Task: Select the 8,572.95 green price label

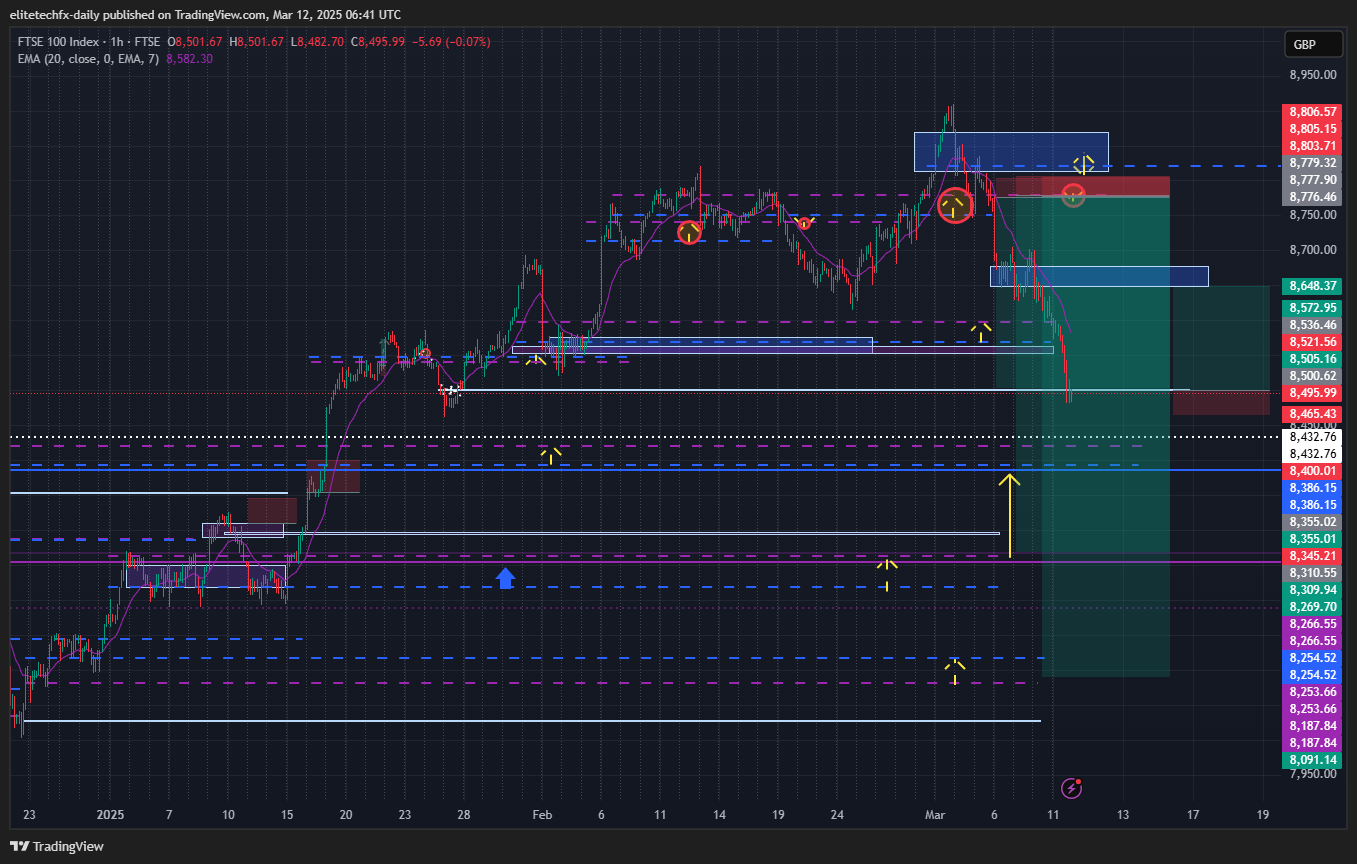Action: point(1313,308)
